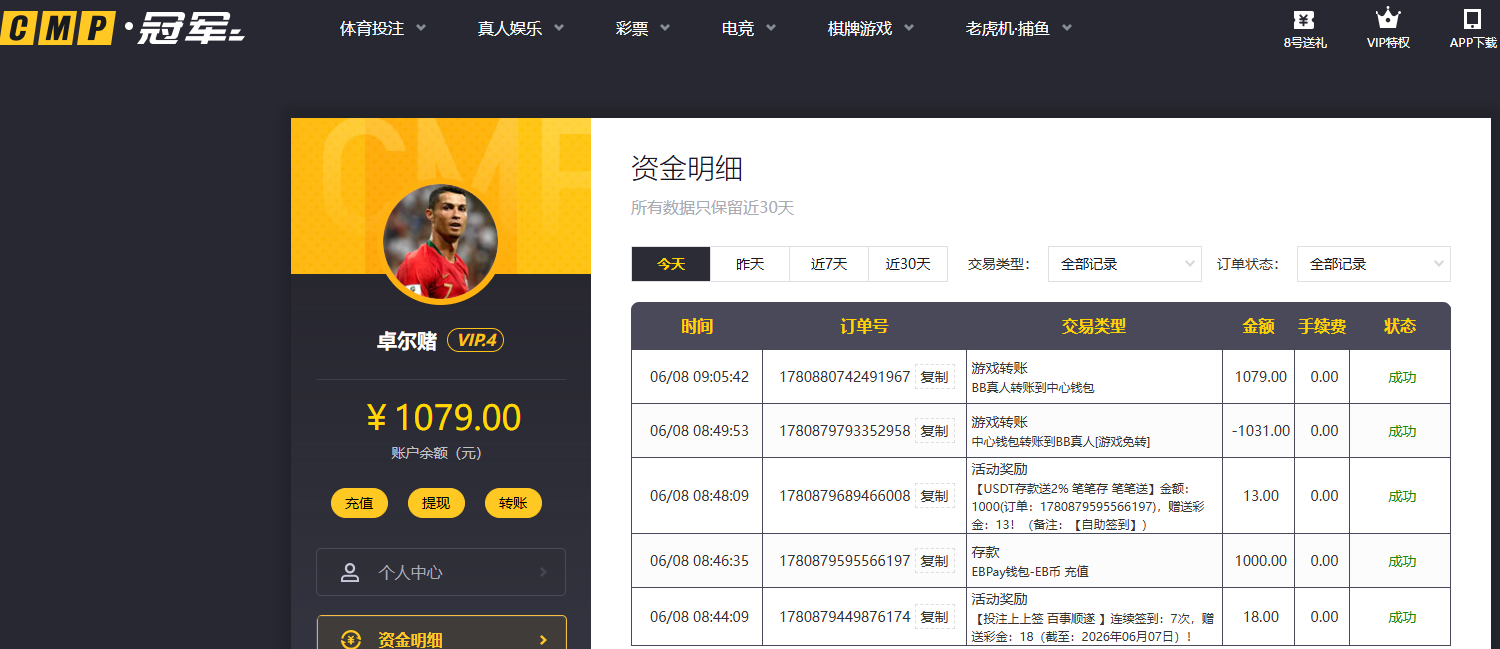The image size is (1500, 649).
Task: Click the 金额 column header
Action: pyautogui.click(x=1258, y=326)
